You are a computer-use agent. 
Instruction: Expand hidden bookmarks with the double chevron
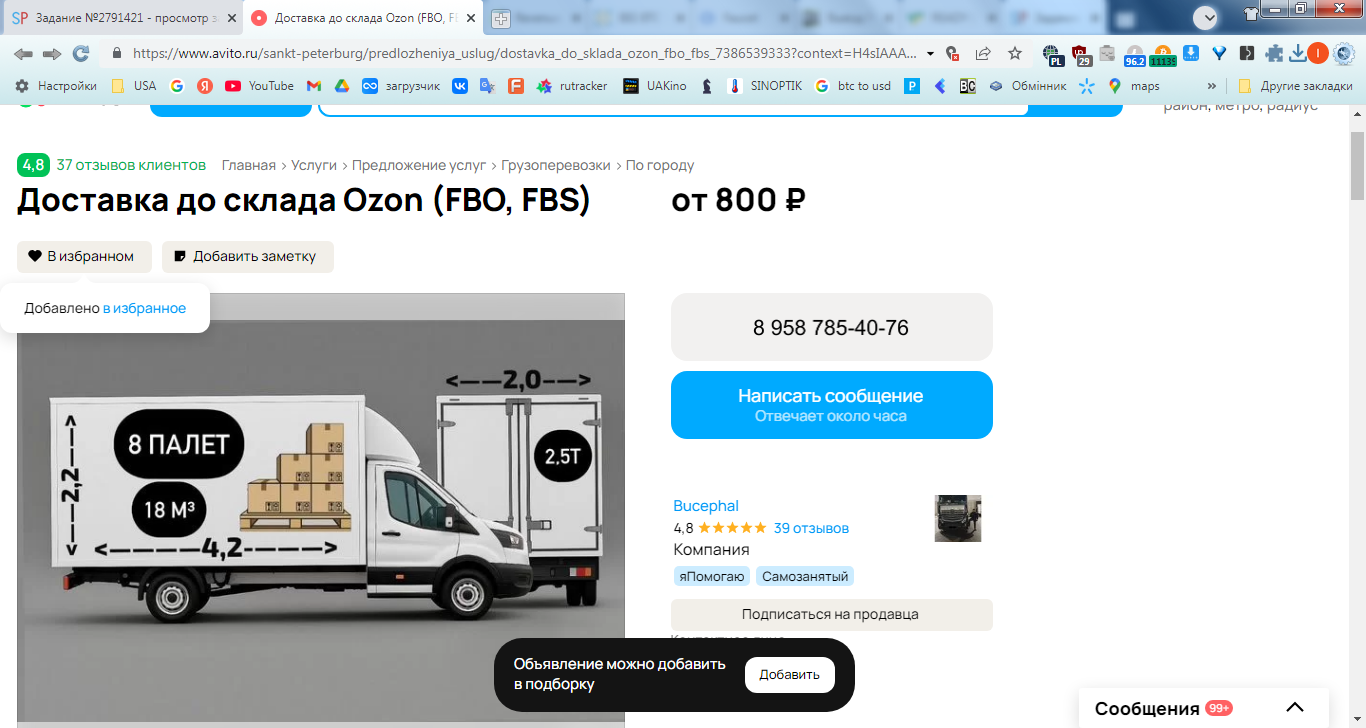point(1212,86)
